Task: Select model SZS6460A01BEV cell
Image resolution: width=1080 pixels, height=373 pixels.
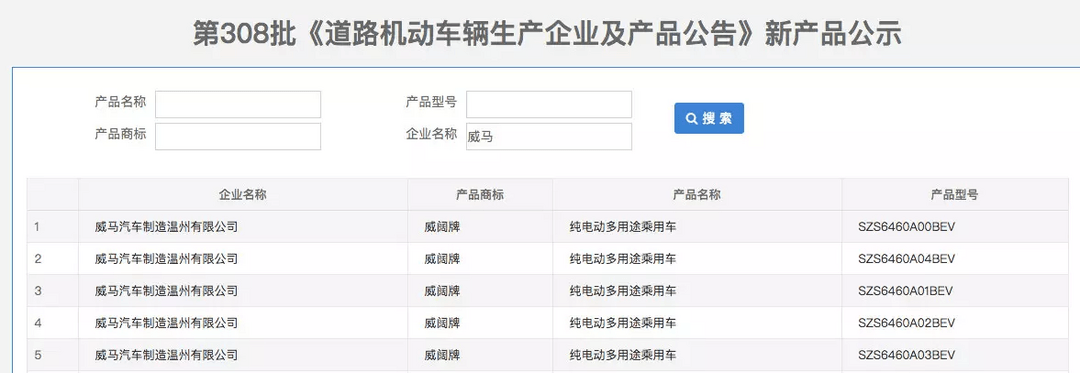Action: (x=955, y=291)
